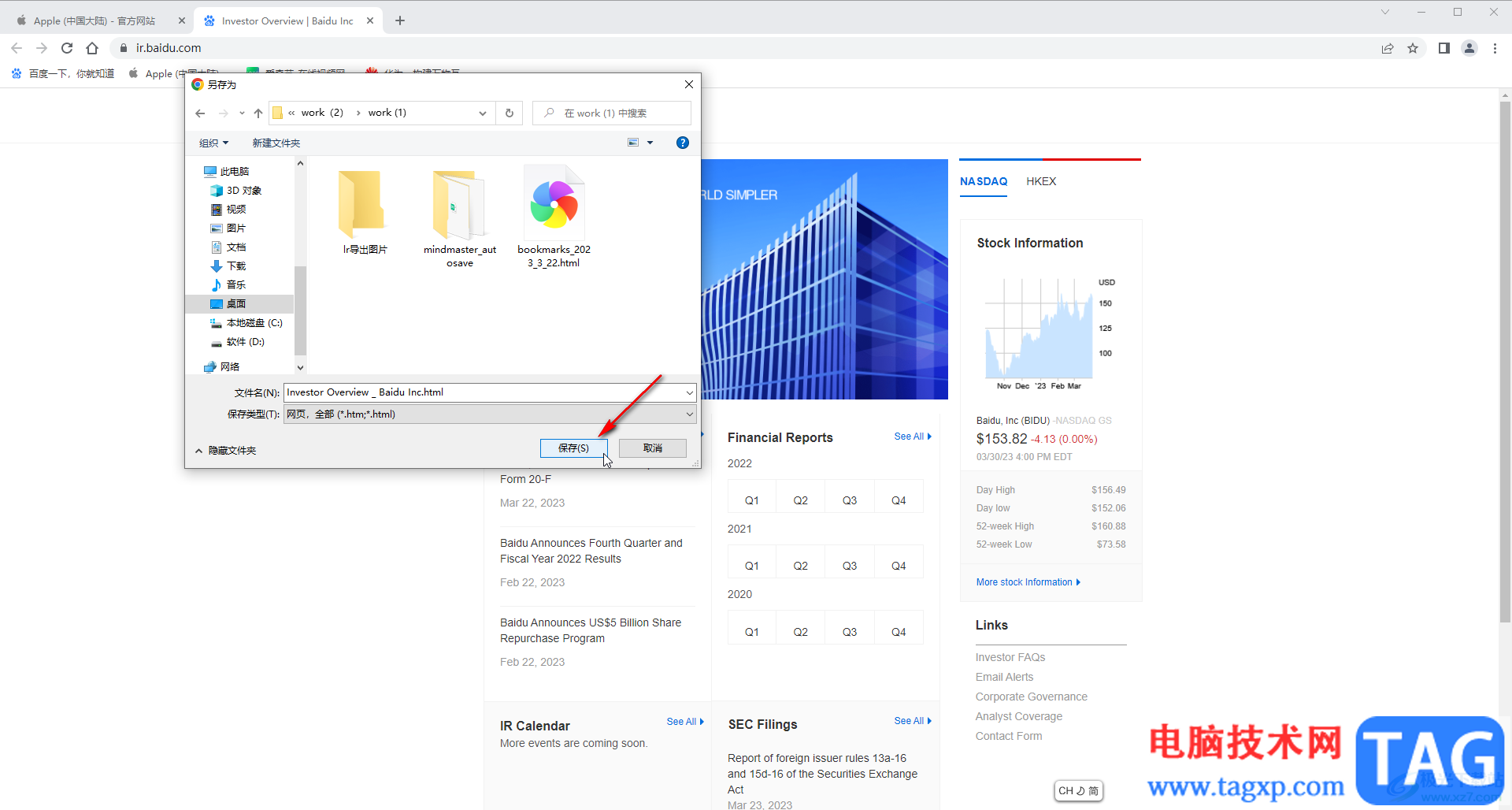Click the 取消 cancel button

[x=653, y=448]
